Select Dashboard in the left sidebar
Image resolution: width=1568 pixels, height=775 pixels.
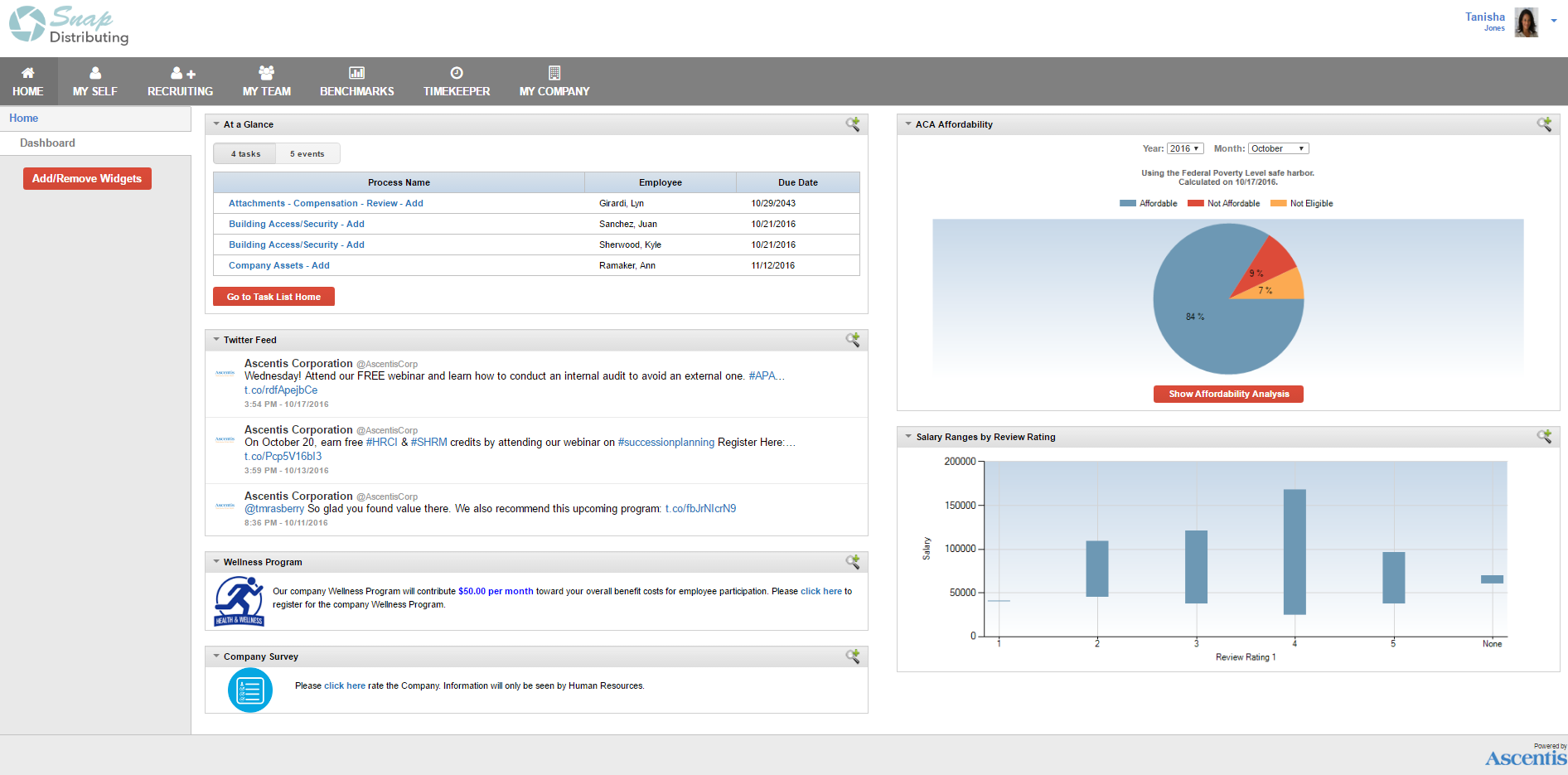point(47,143)
